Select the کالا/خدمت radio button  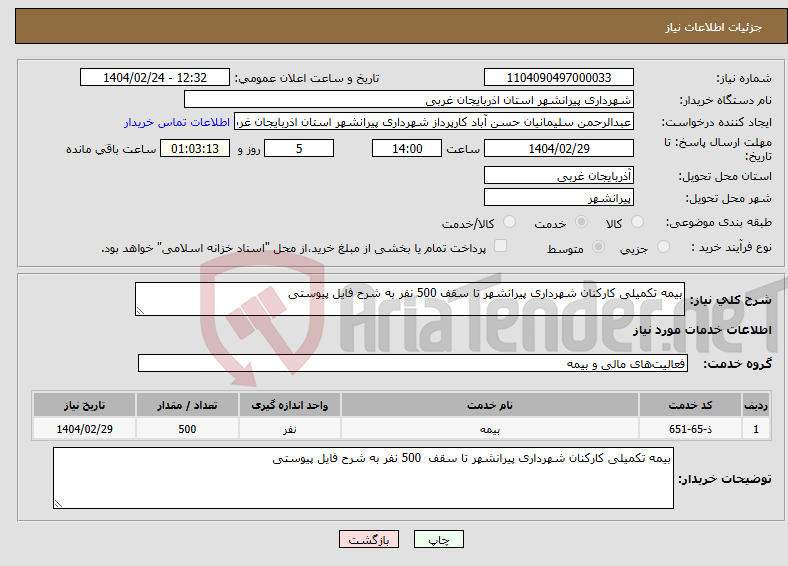point(509,222)
